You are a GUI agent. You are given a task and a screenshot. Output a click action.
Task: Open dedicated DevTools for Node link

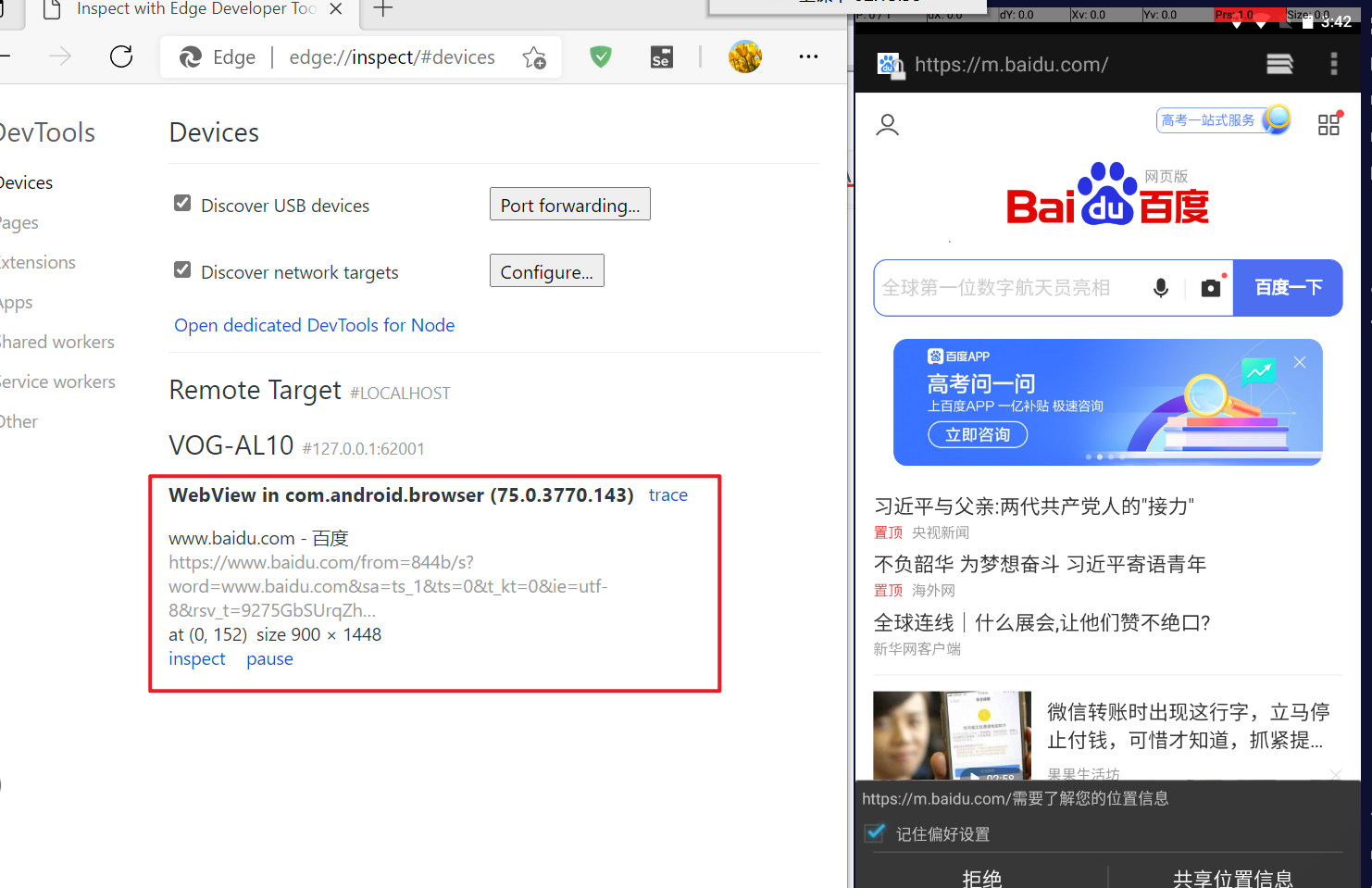pyautogui.click(x=315, y=325)
